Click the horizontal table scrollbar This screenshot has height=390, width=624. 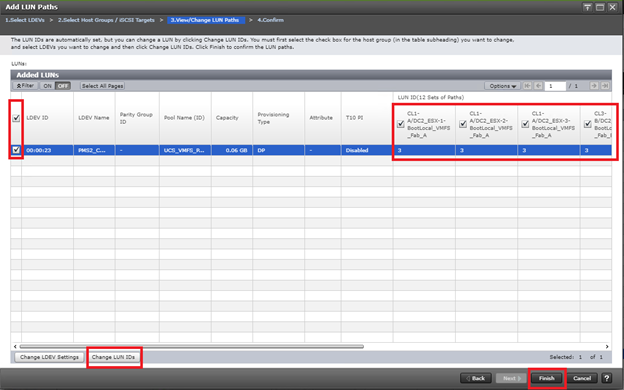pyautogui.click(x=191, y=347)
